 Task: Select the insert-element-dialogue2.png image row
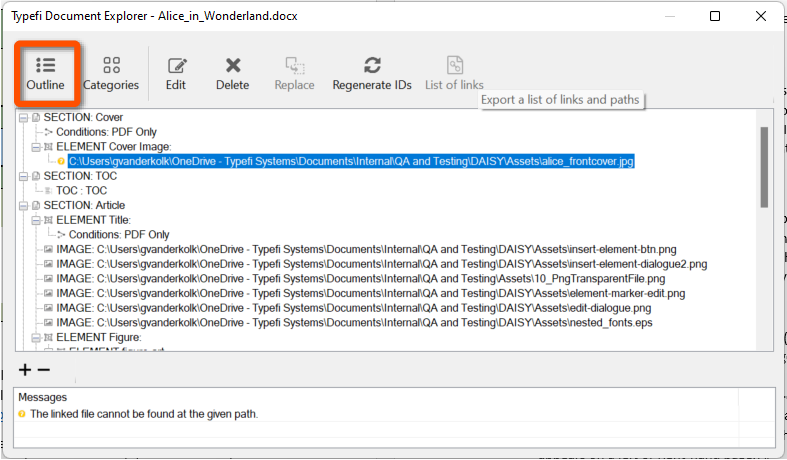pos(381,264)
